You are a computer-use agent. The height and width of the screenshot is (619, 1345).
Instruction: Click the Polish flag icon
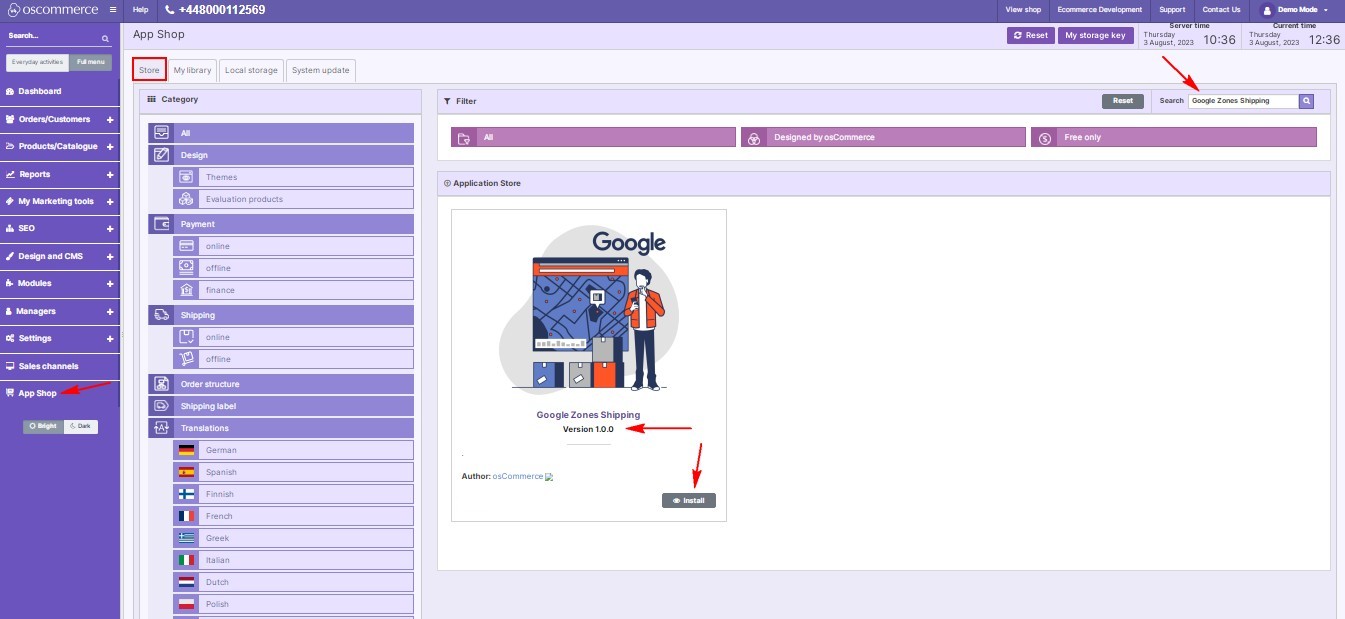coord(186,604)
